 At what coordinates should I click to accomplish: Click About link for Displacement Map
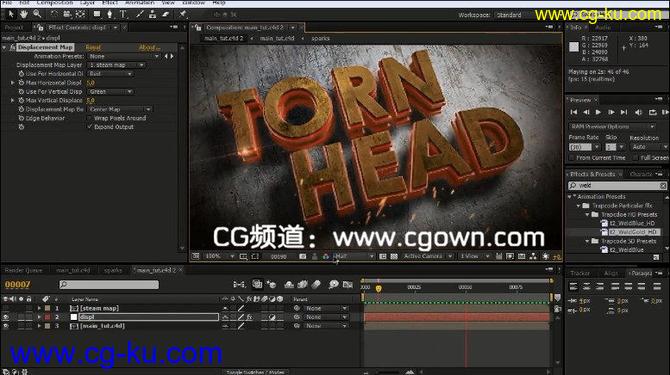(149, 47)
